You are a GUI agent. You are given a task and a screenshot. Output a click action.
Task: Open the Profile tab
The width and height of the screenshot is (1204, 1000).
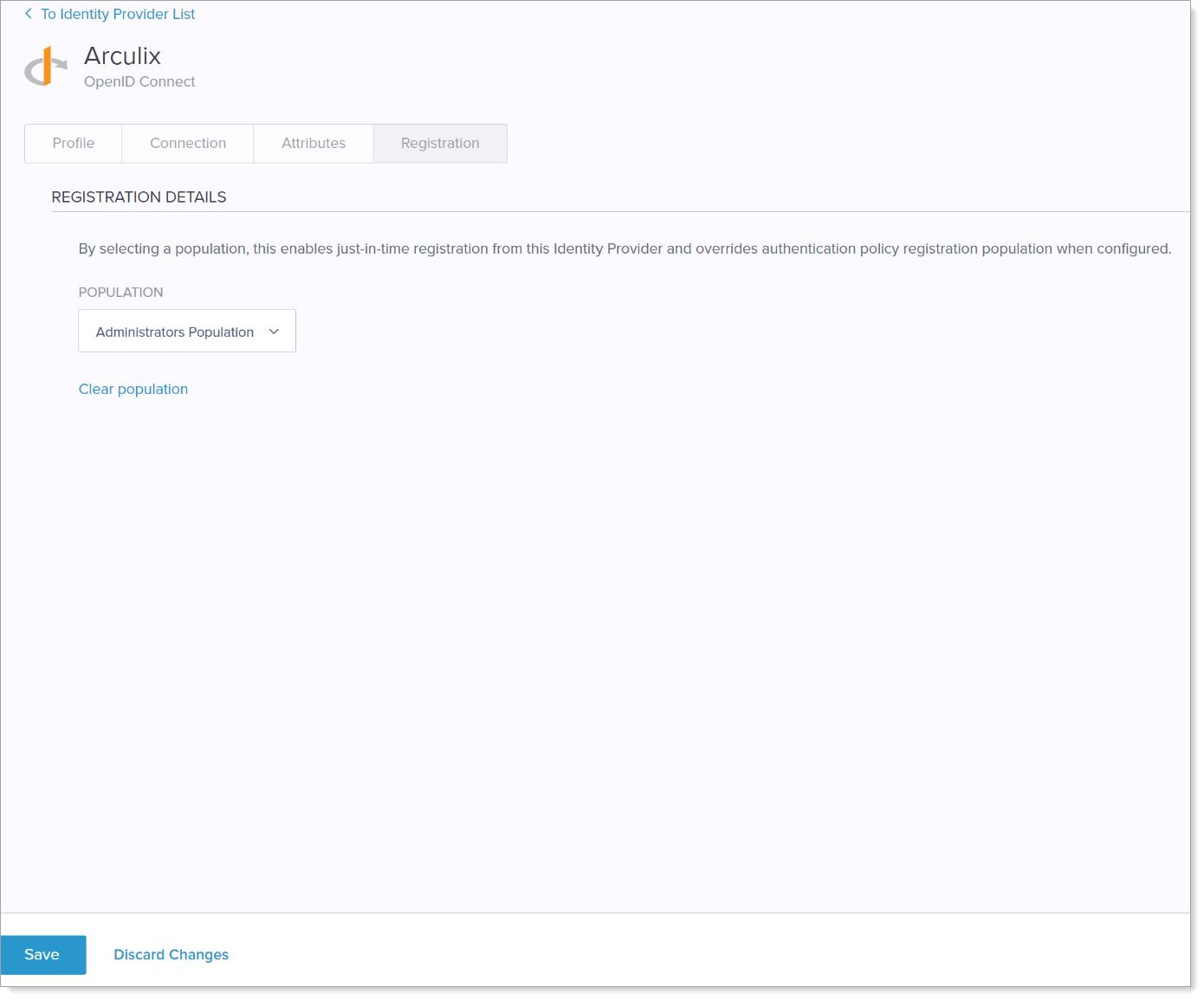pos(74,143)
